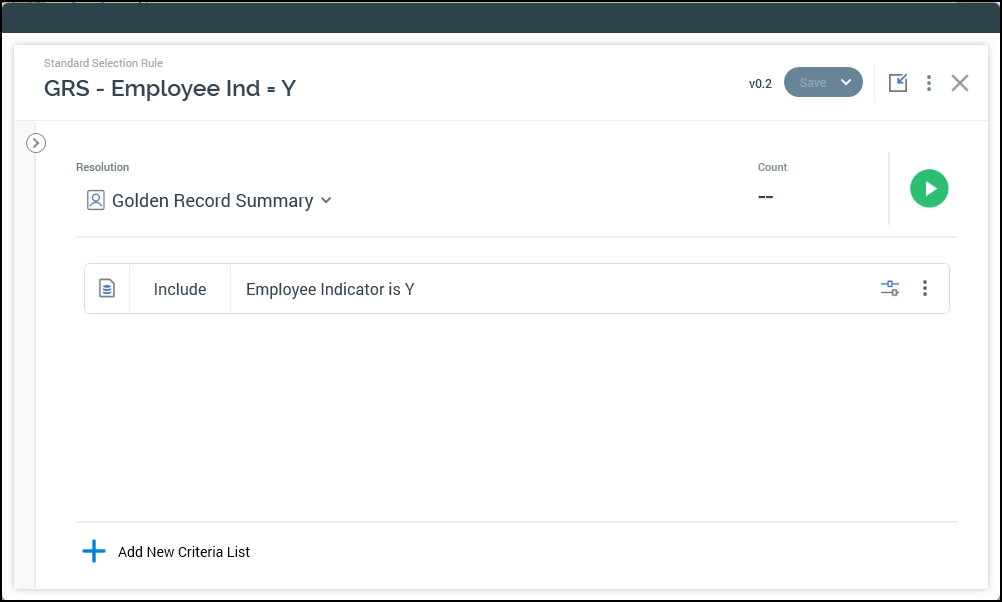
Task: Toggle the Include setting on the criteria row
Action: 180,289
